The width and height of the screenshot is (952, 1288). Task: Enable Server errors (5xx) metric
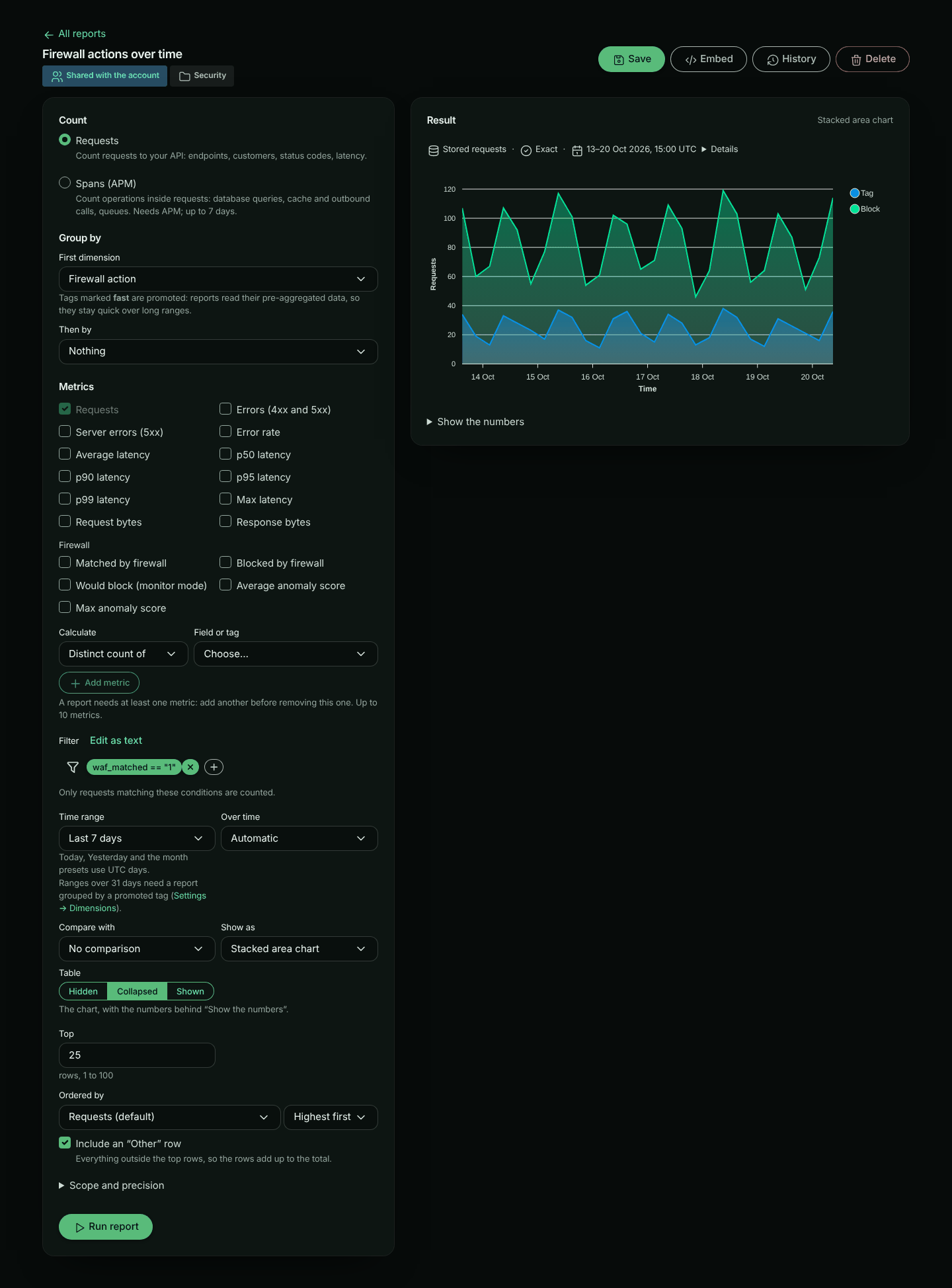pos(65,431)
